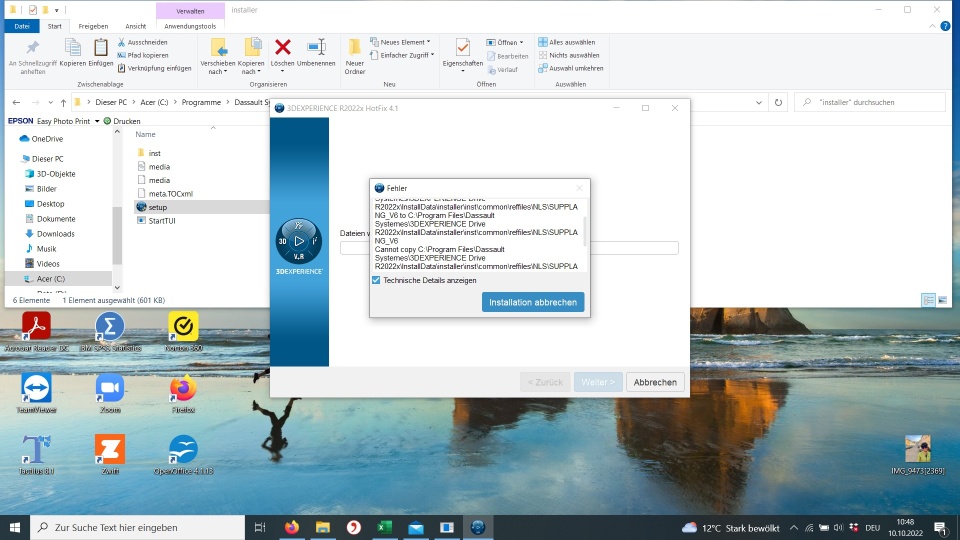Select the Verwalten contextual tab

coord(190,11)
